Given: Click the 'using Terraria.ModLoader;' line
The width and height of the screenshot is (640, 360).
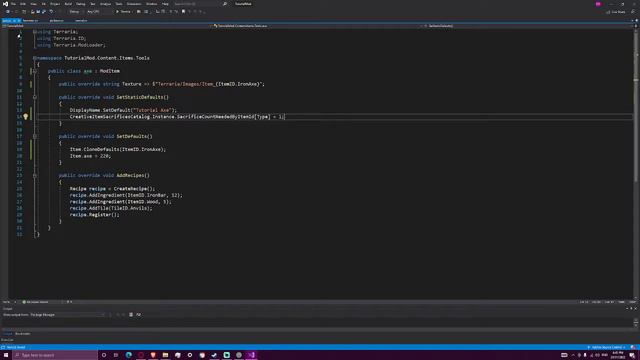Looking at the screenshot, I should click(x=71, y=45).
